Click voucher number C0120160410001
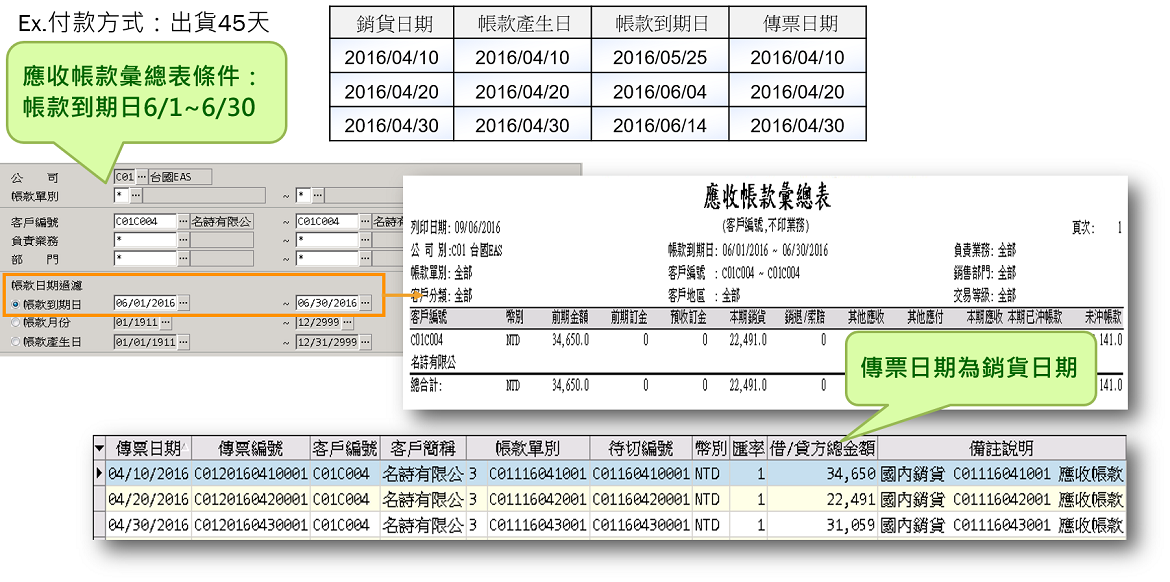Image resolution: width=1170 pixels, height=582 pixels. click(251, 473)
